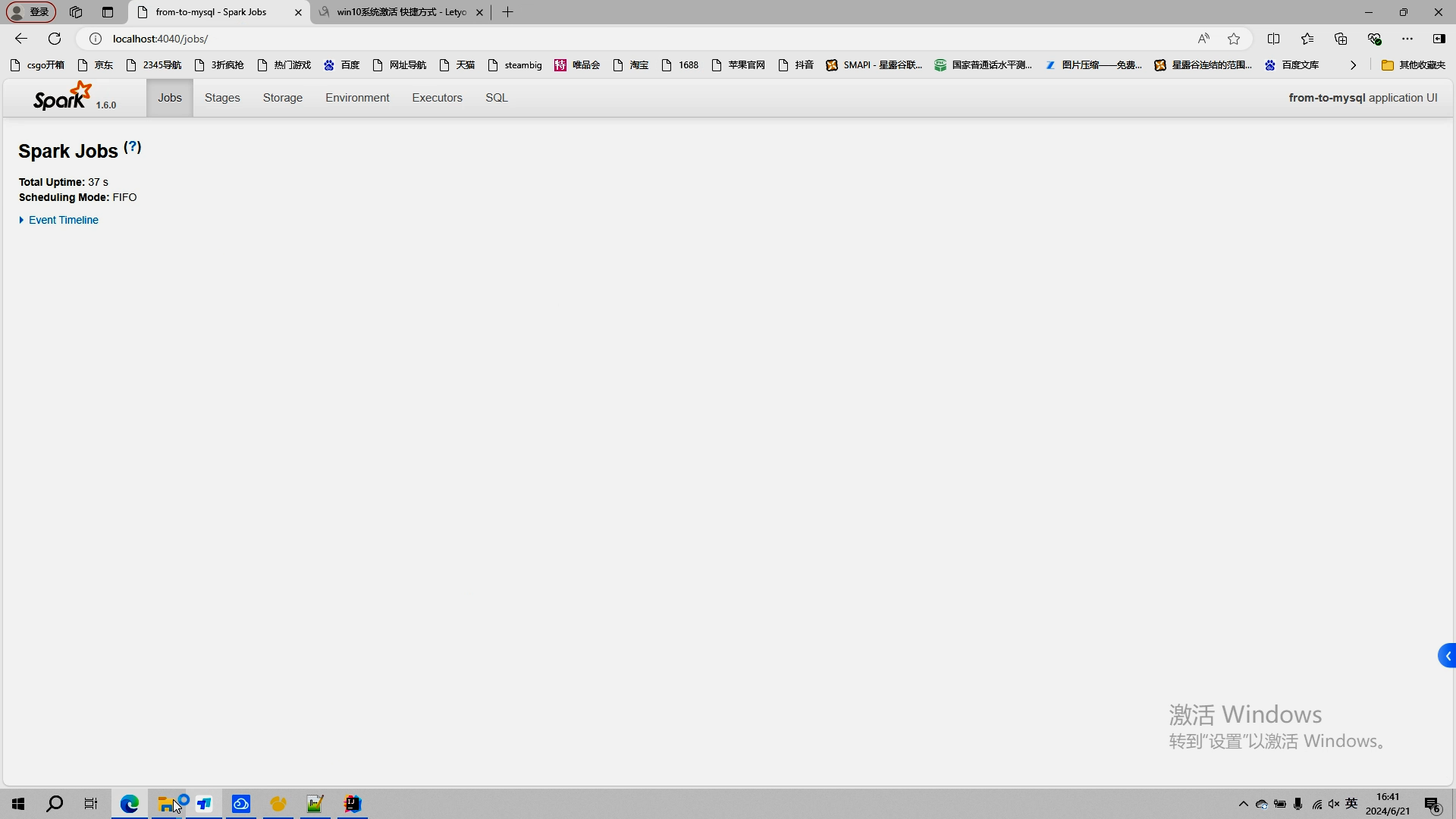Open the steambig bookmark
1456x819 pixels.
[516, 65]
